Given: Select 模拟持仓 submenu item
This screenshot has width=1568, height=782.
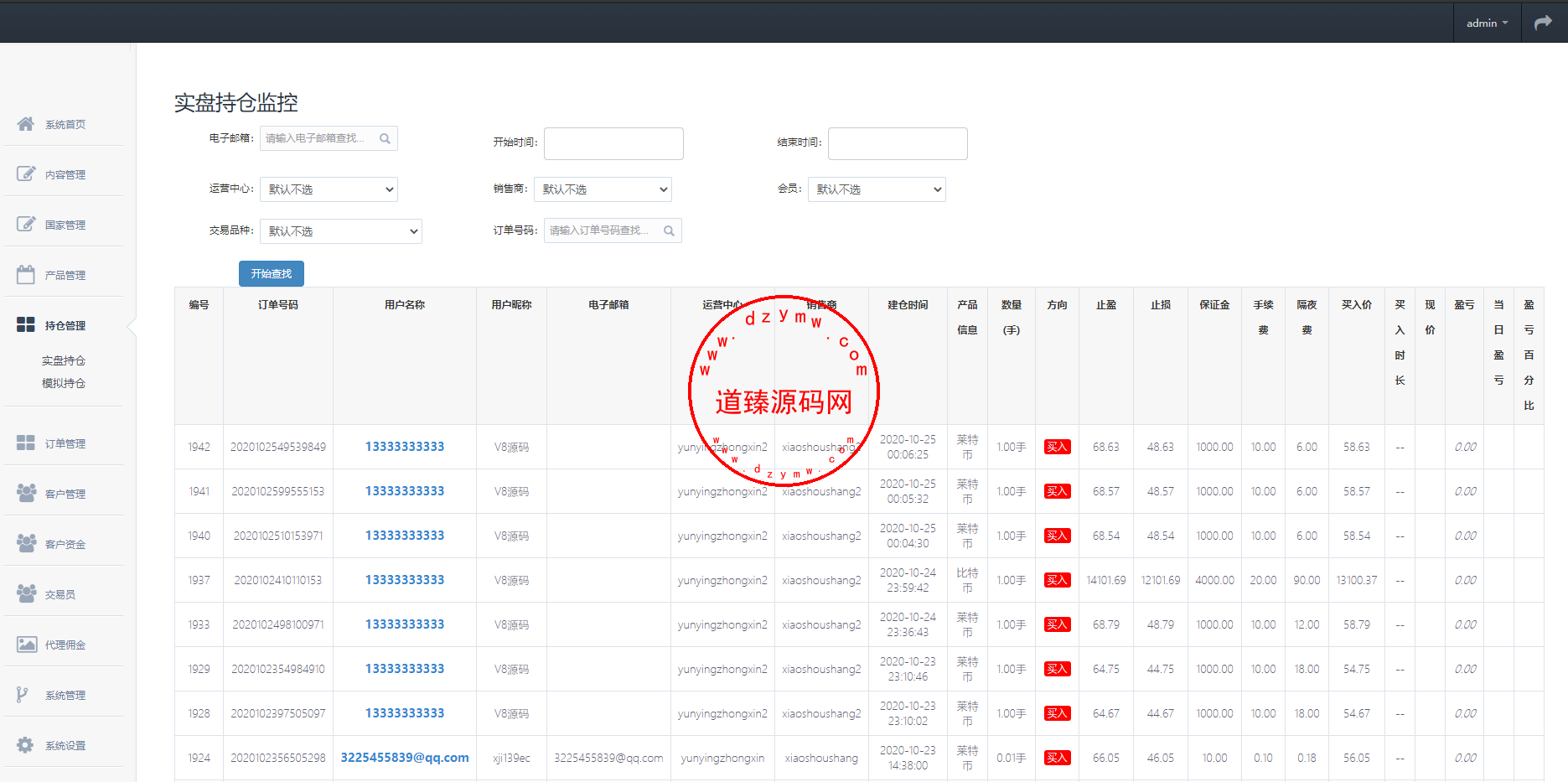Looking at the screenshot, I should 64,383.
